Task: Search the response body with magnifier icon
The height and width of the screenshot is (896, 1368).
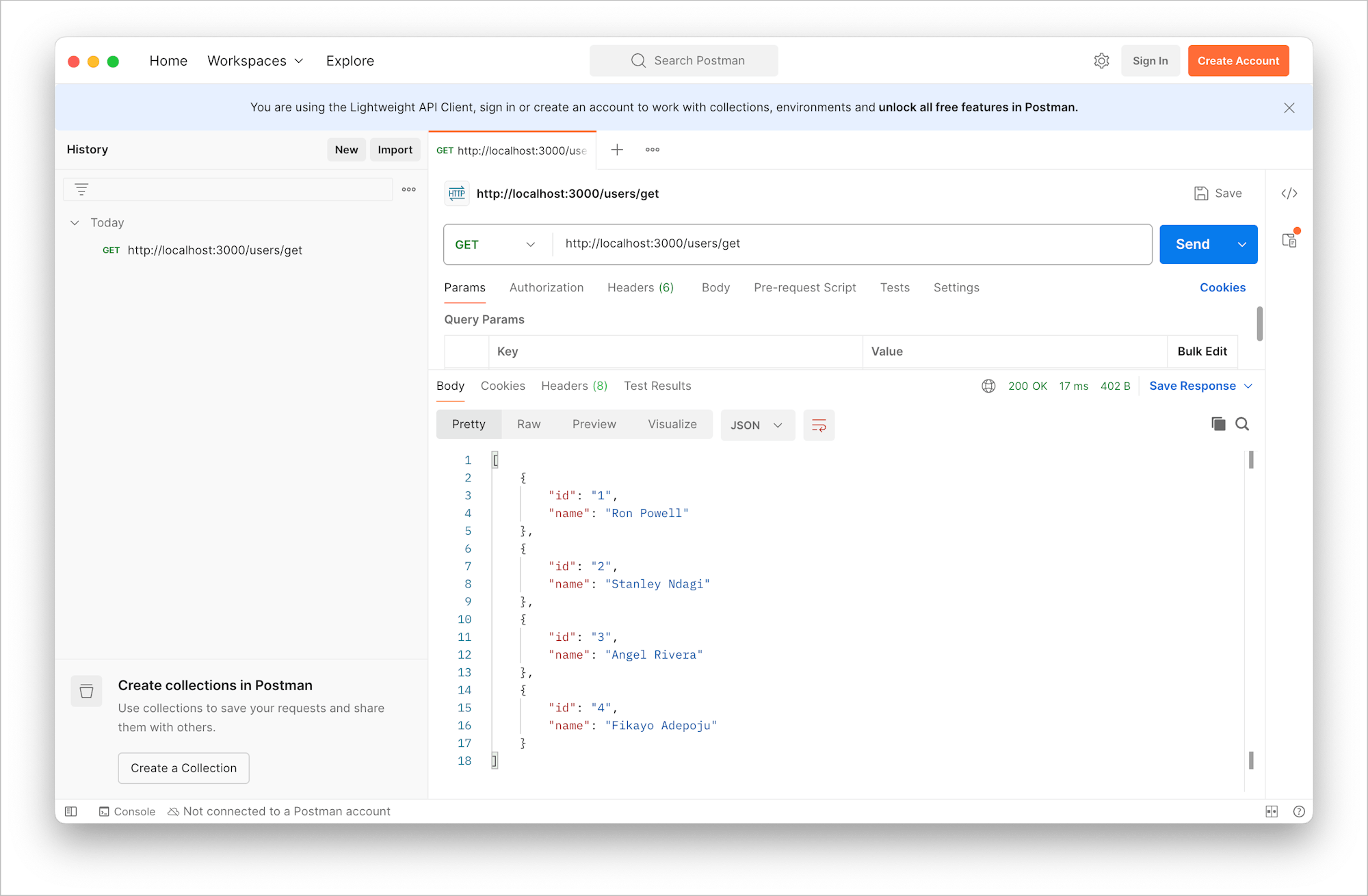Action: (1242, 424)
